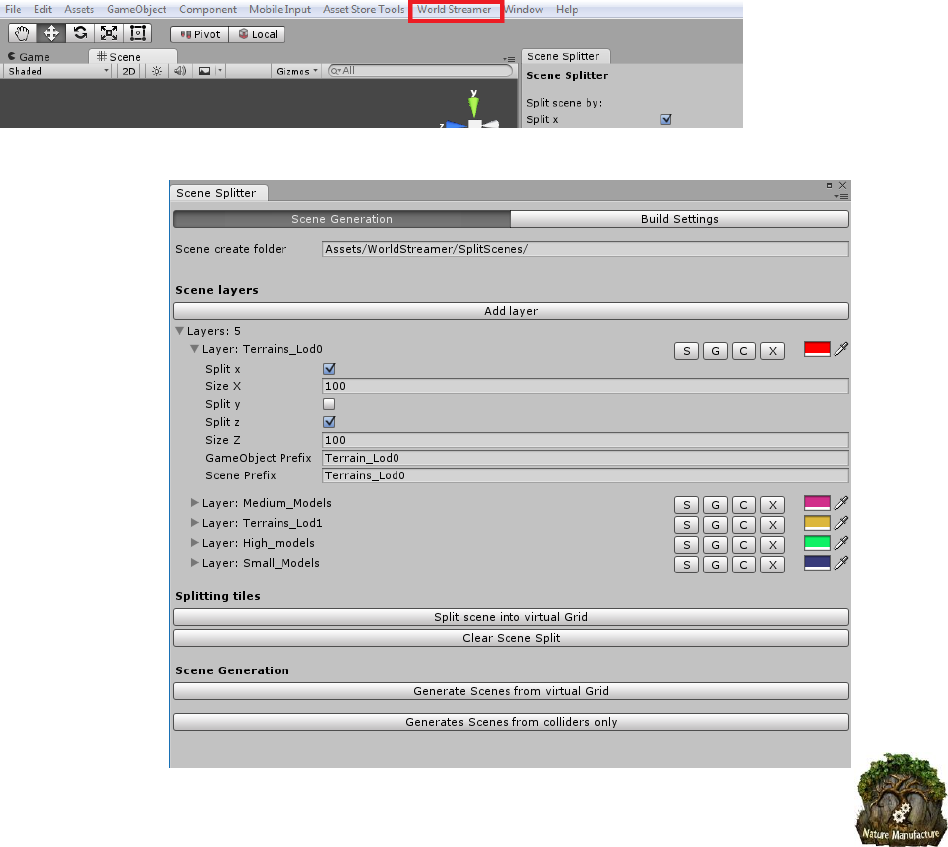Open the World Streamer menu
Viewport: 948px width, 847px height.
[454, 10]
